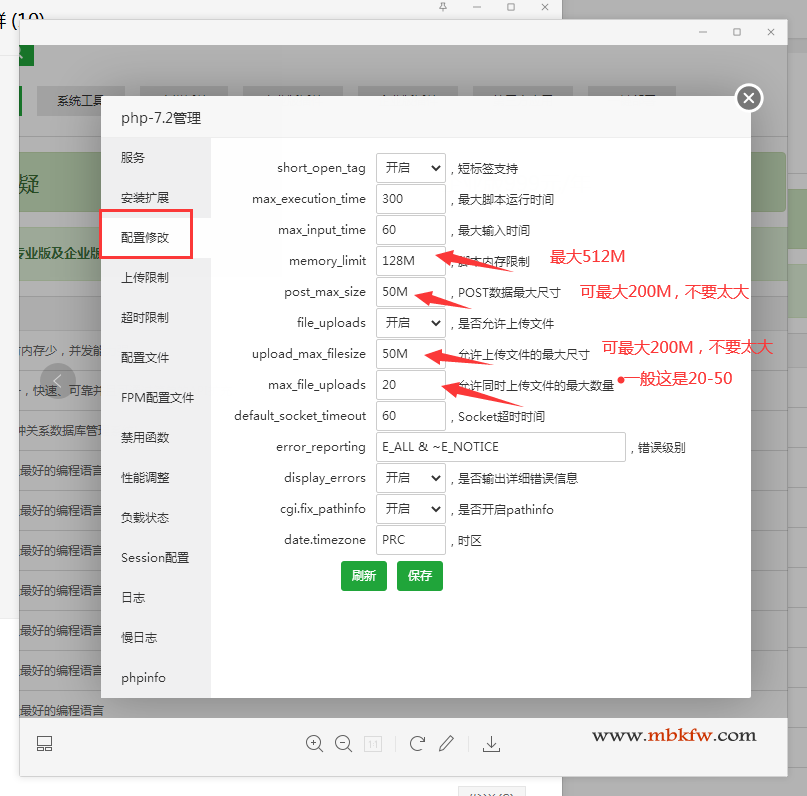Close the php-7.2 management dialog

pyautogui.click(x=749, y=98)
